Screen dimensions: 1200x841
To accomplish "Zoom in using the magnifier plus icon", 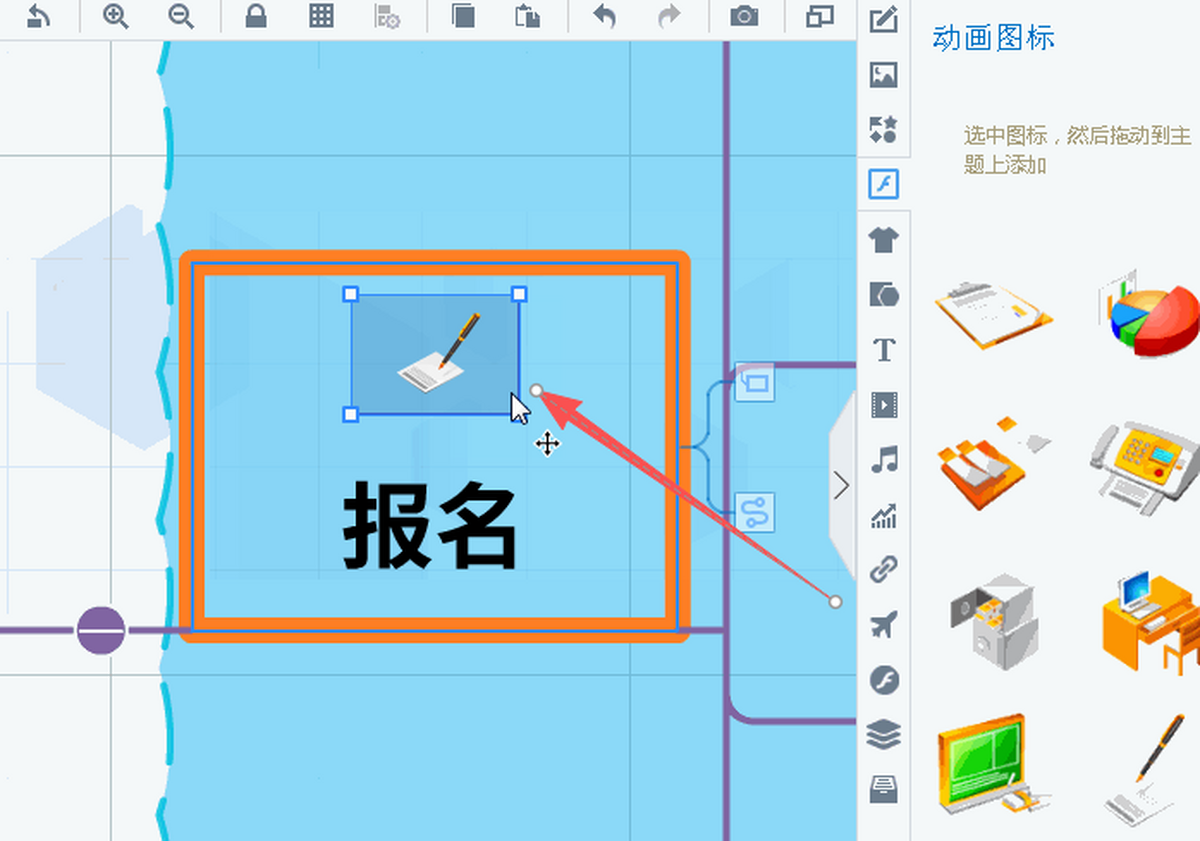I will [x=116, y=17].
